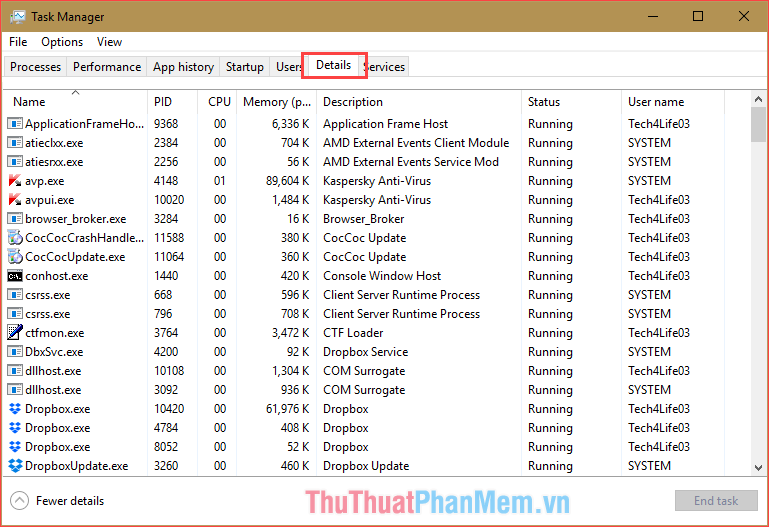Click the Browser_Broker description text
Image resolution: width=769 pixels, height=527 pixels.
[363, 219]
